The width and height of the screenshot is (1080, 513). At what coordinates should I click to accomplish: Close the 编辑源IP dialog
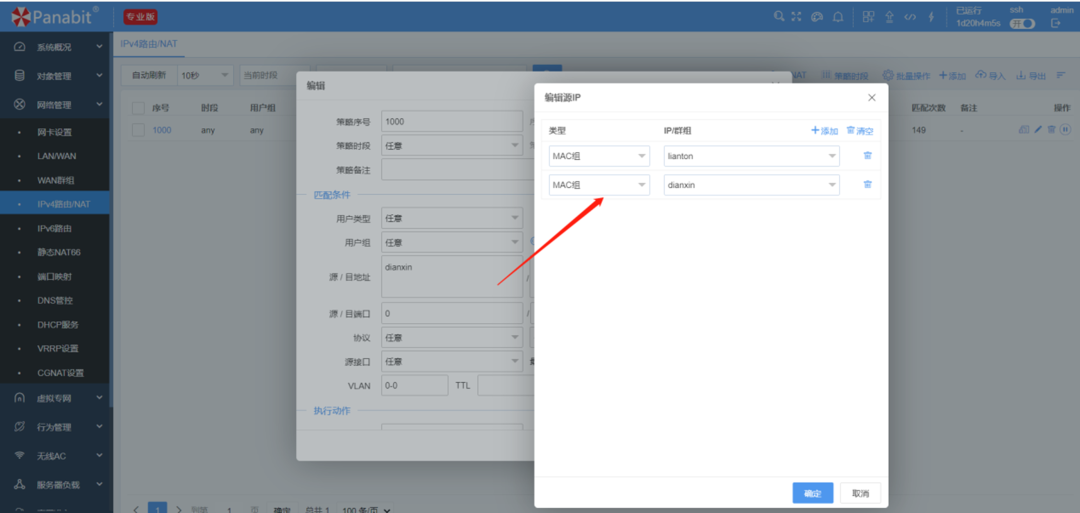871,98
